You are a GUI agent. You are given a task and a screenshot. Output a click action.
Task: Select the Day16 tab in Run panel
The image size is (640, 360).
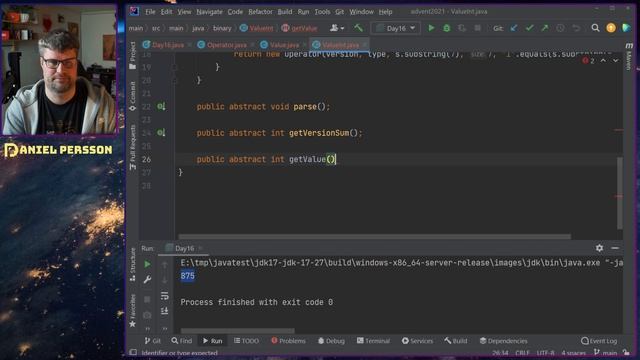(x=183, y=248)
